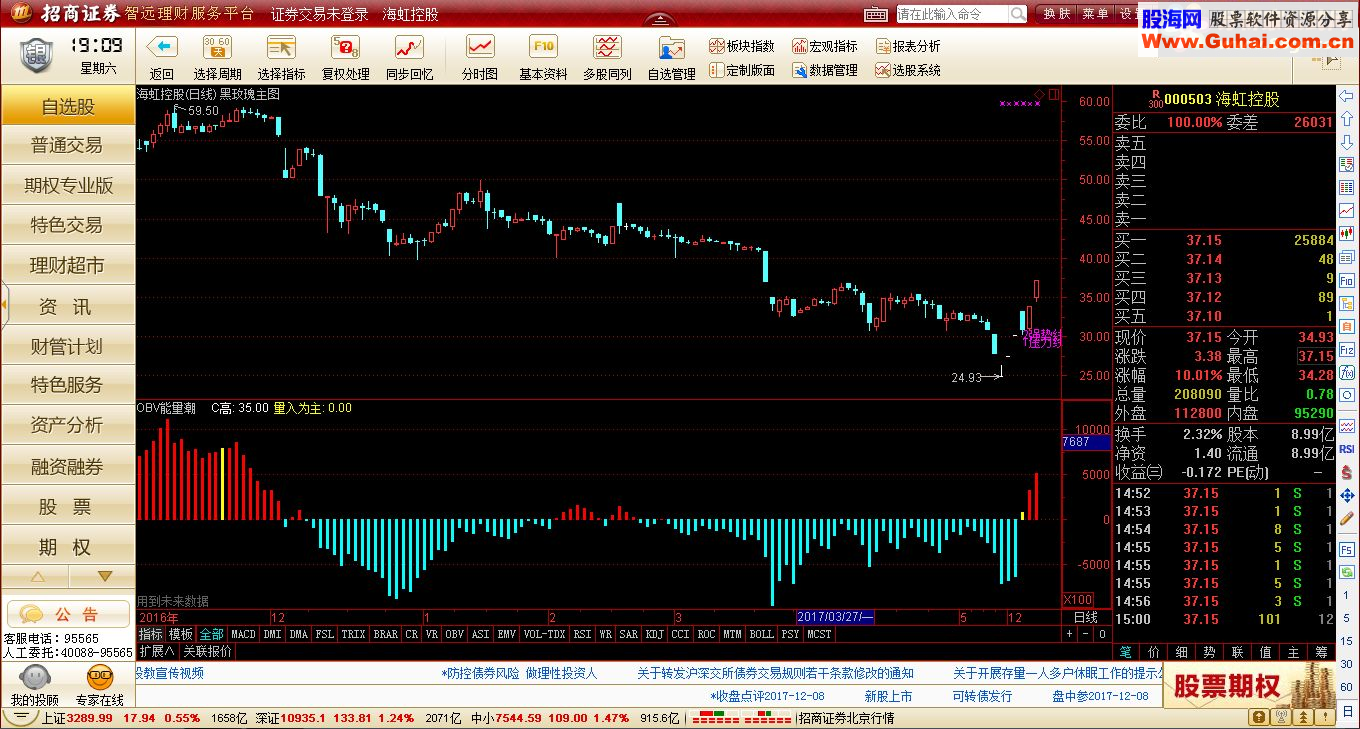Switch to KDJ indicator

[654, 634]
